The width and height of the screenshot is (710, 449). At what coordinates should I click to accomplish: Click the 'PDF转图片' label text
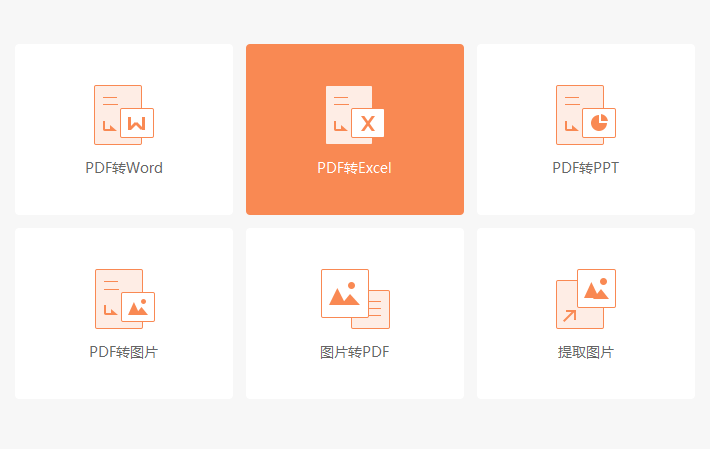pos(124,352)
